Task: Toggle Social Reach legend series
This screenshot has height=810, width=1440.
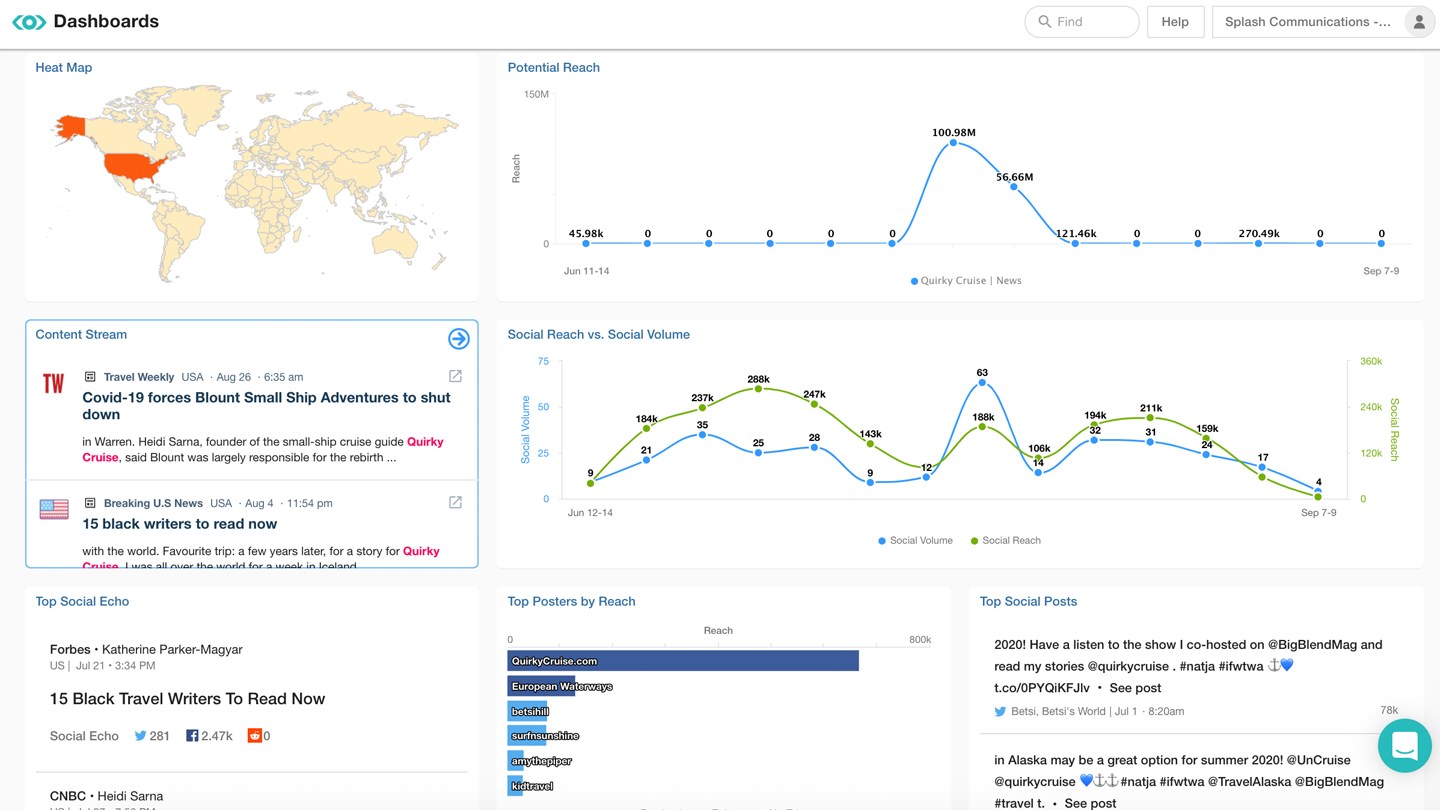Action: coord(1005,541)
